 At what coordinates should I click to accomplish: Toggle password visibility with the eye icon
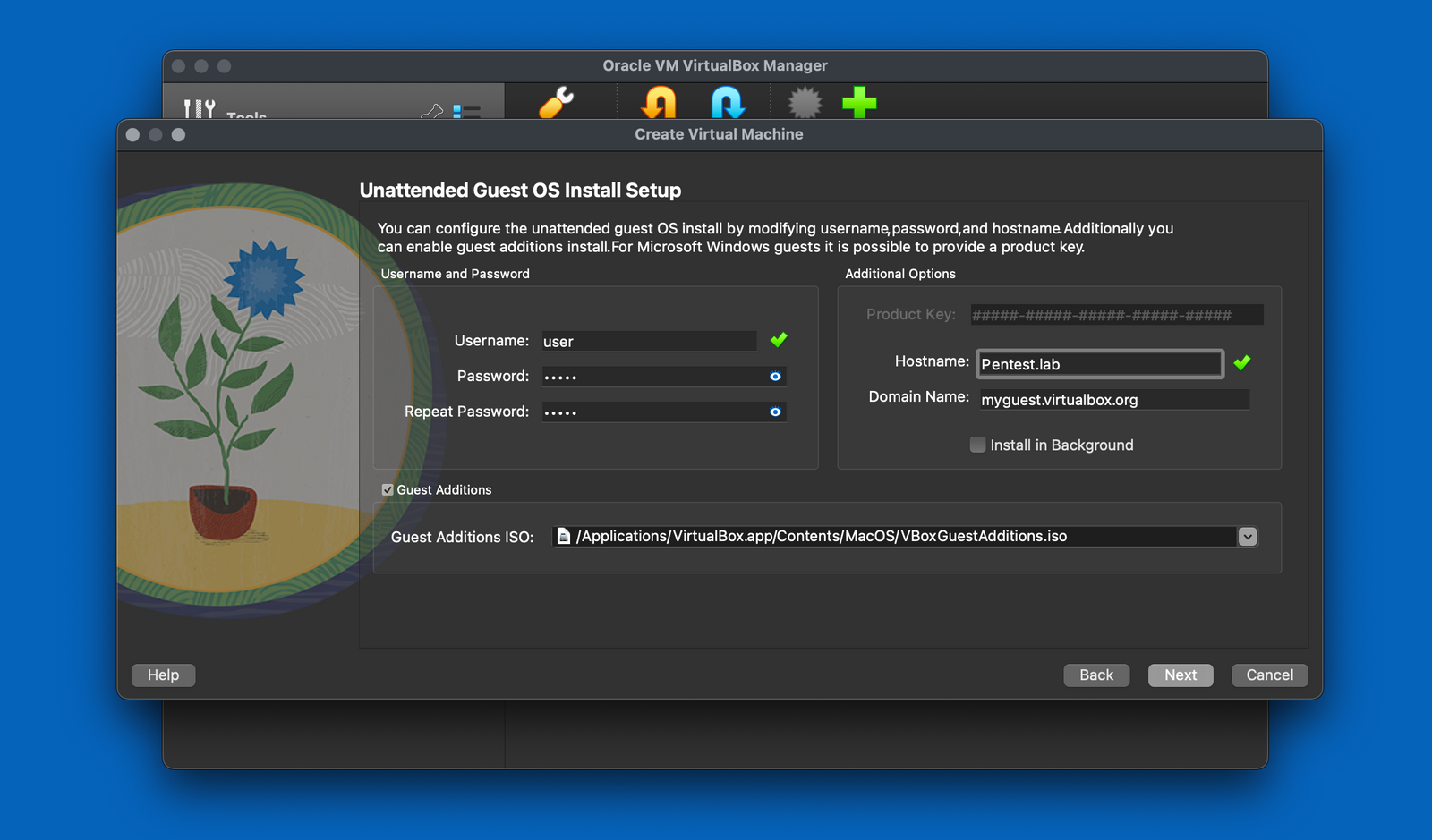pyautogui.click(x=775, y=376)
